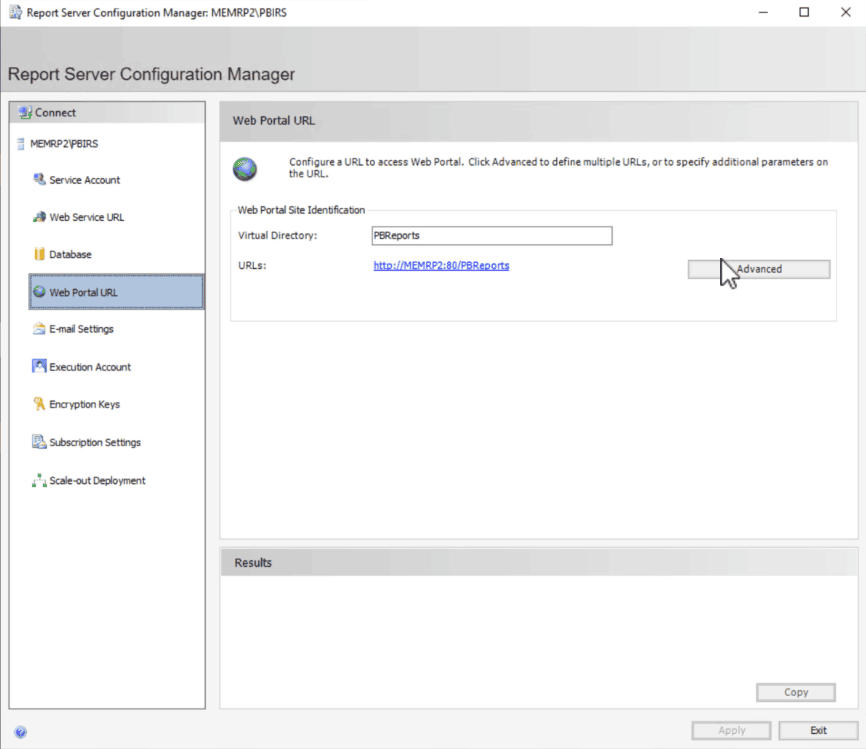Click the Service Account icon
Image resolution: width=866 pixels, height=749 pixels.
point(39,180)
